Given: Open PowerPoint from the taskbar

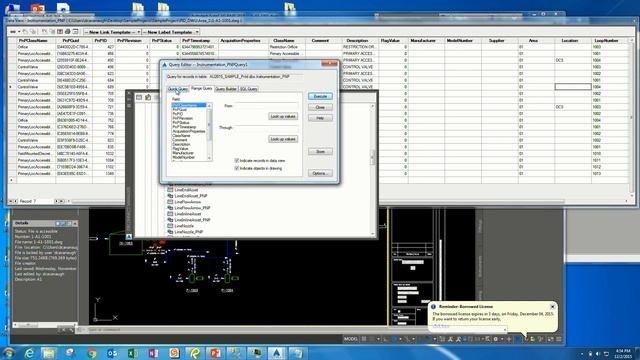Looking at the screenshot, I should (215, 353).
